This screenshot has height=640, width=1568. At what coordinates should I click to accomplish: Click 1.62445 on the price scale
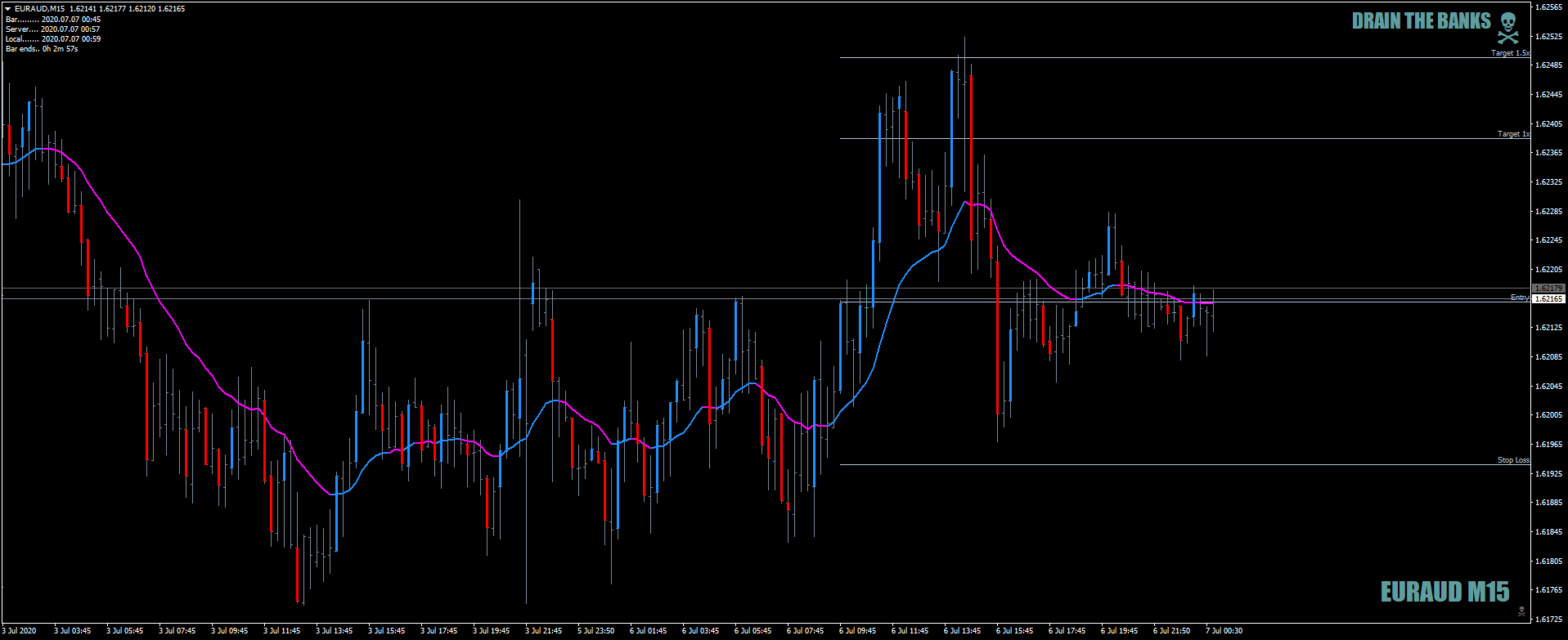tap(1550, 95)
